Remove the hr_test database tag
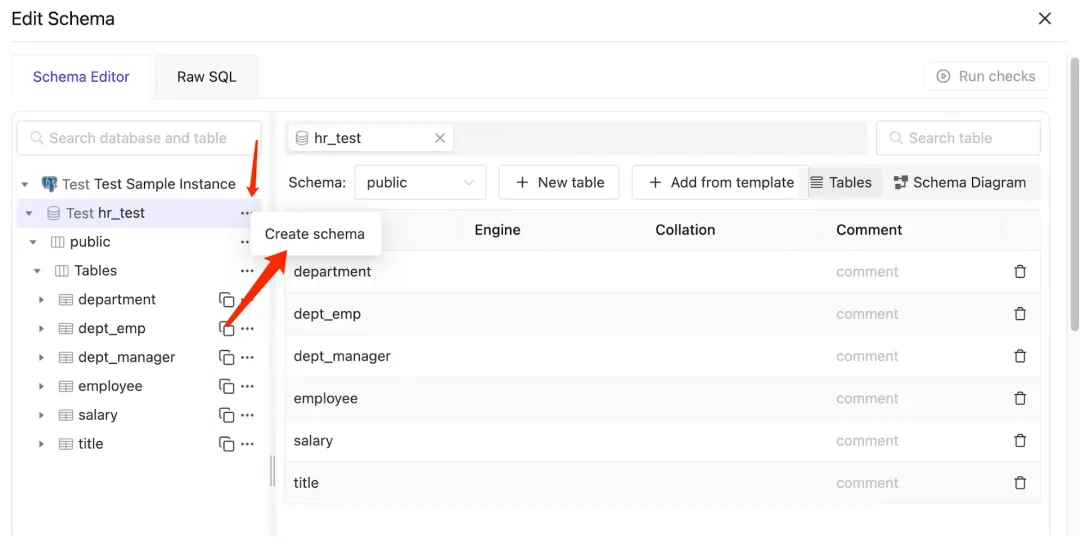This screenshot has width=1080, height=544. 440,138
